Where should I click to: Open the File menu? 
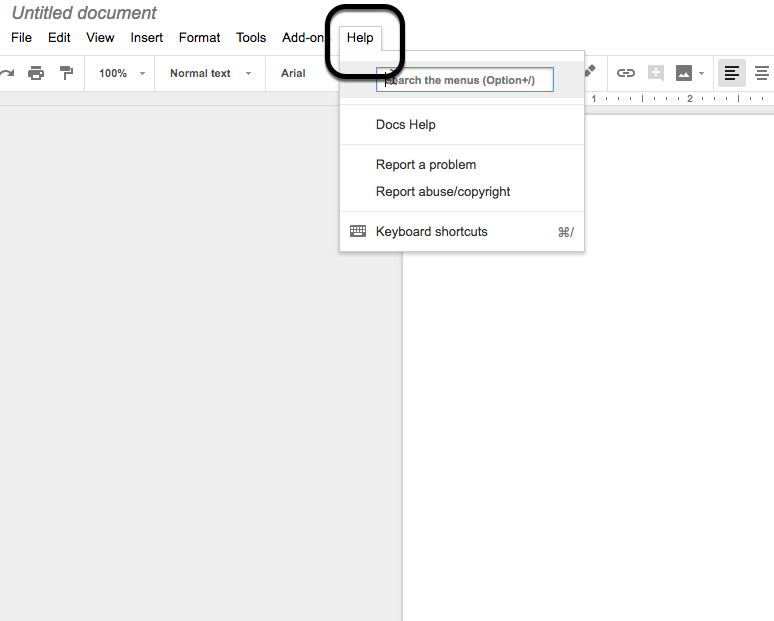pos(21,38)
